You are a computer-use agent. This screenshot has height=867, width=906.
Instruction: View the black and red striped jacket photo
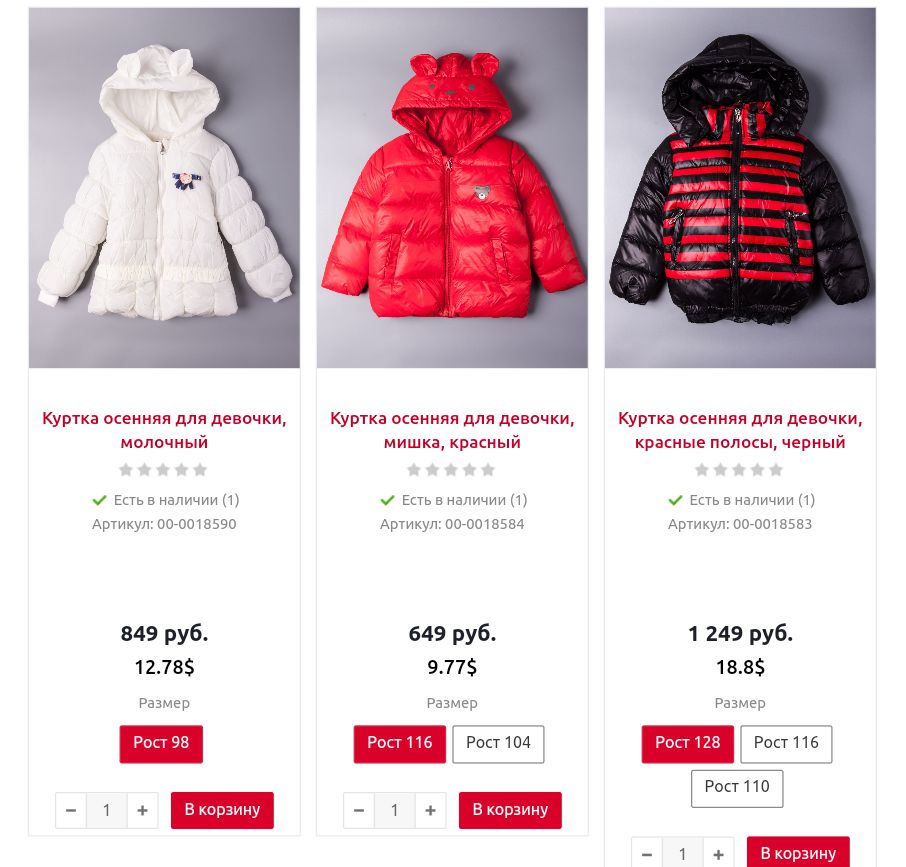pos(740,188)
